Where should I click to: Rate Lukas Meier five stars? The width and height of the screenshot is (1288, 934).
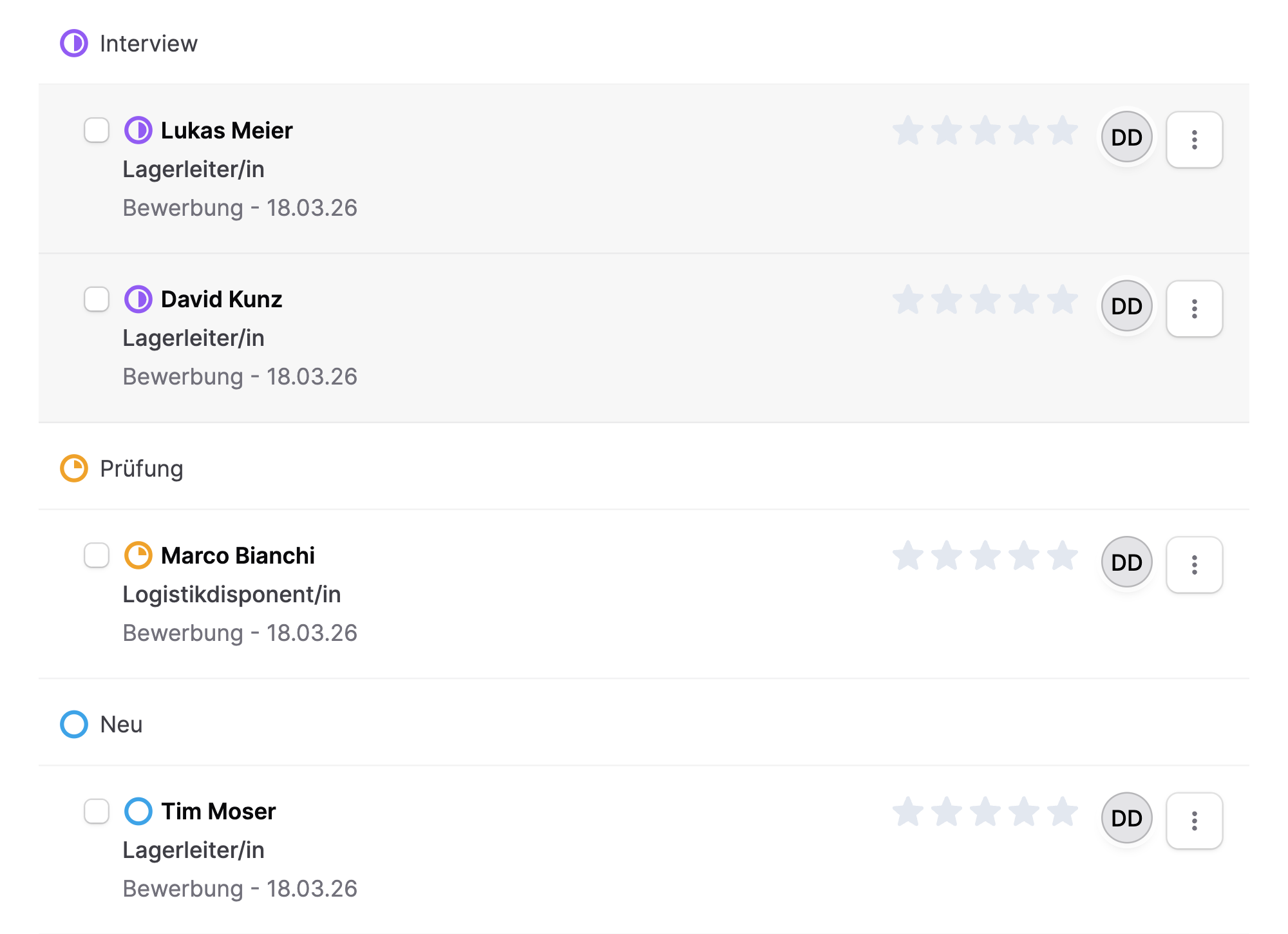pyautogui.click(x=1063, y=131)
